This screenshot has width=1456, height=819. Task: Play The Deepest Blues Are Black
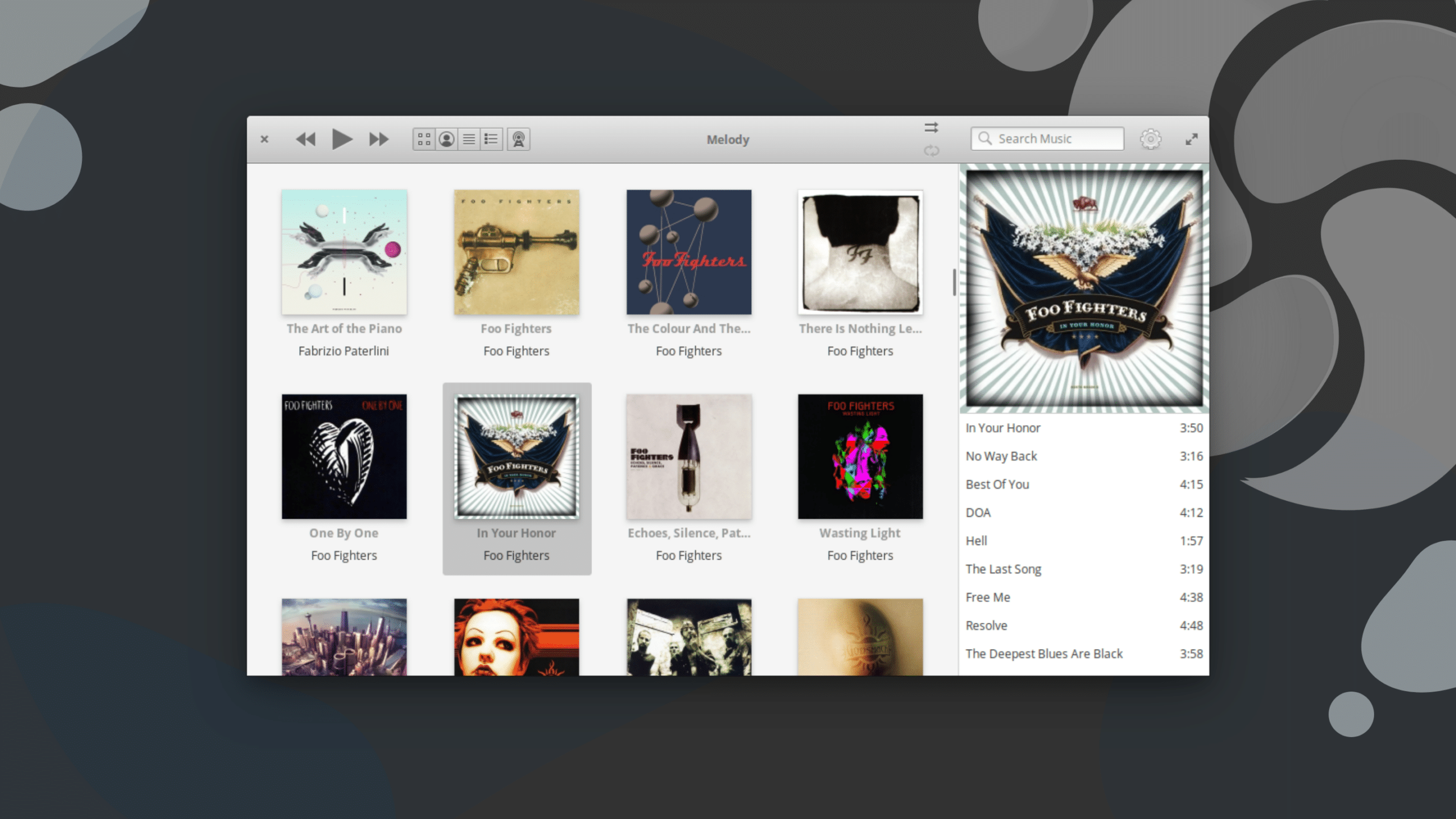point(1084,654)
